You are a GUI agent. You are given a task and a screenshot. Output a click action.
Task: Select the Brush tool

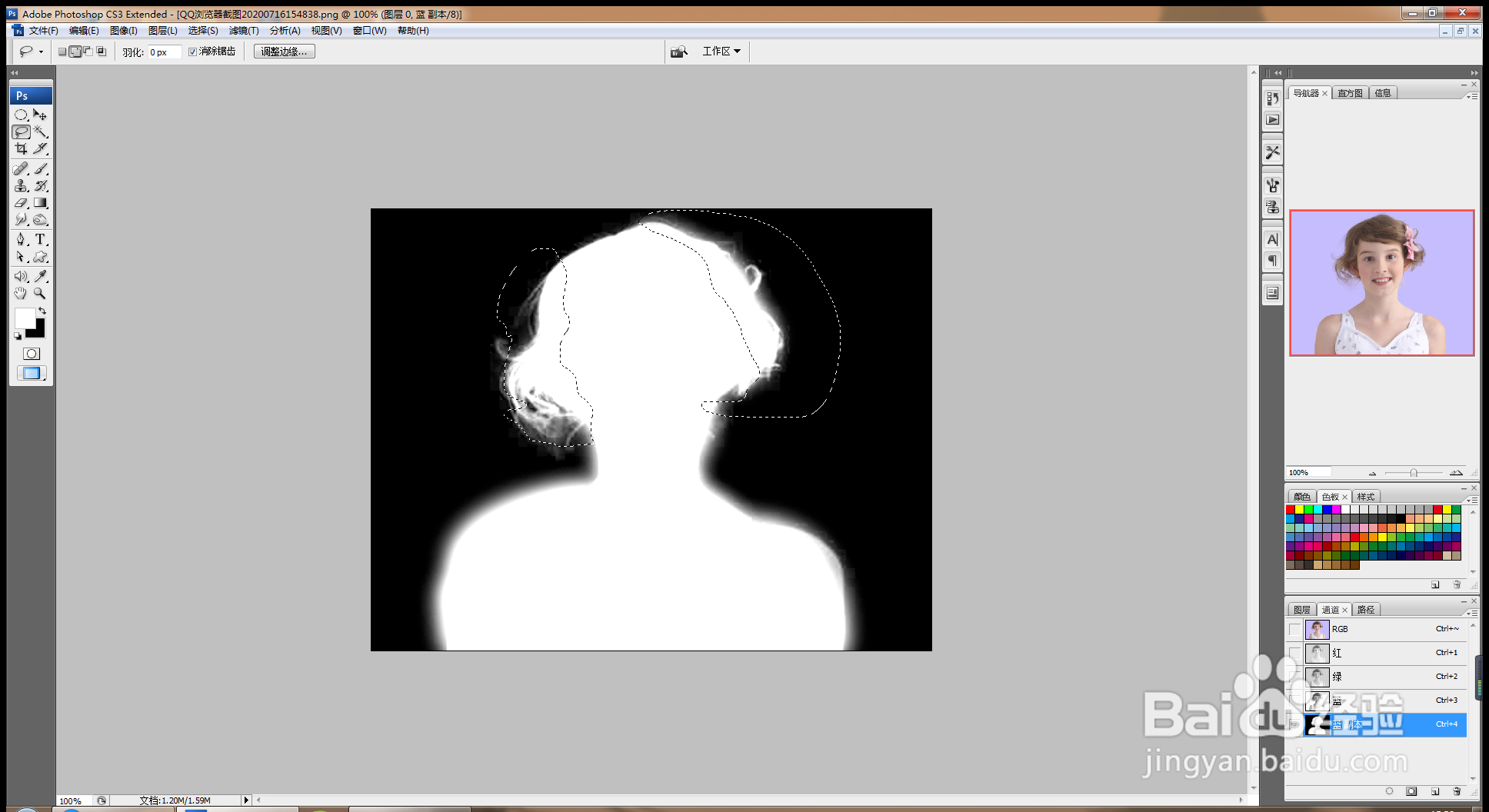point(40,168)
